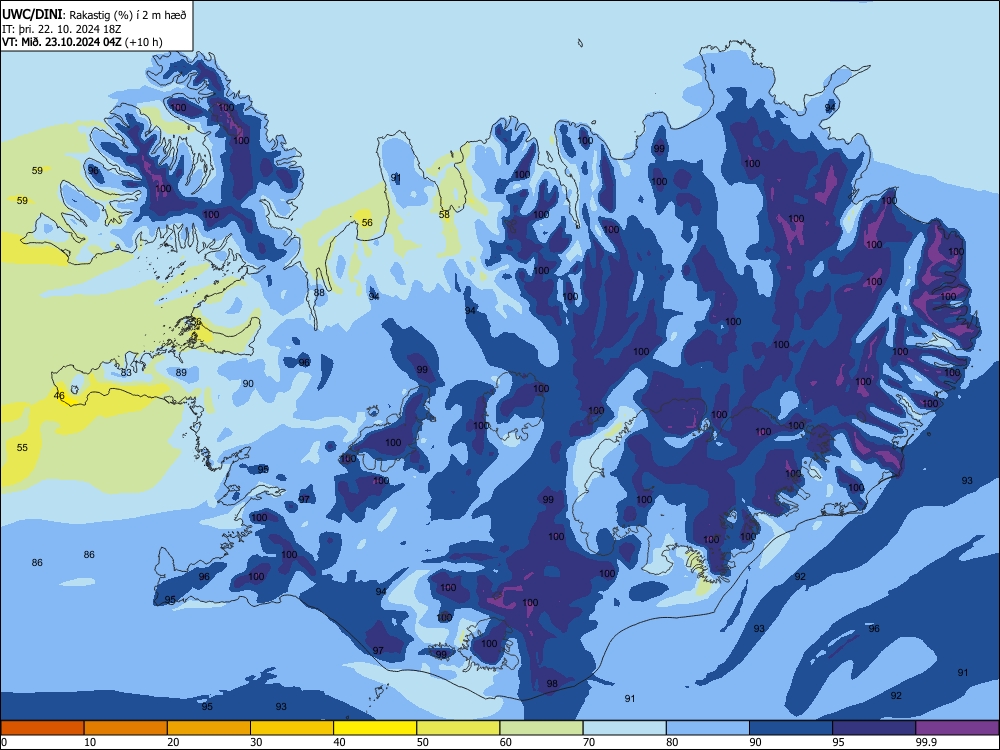Pick the 70–80 pale blue legend swatch

pos(624,728)
